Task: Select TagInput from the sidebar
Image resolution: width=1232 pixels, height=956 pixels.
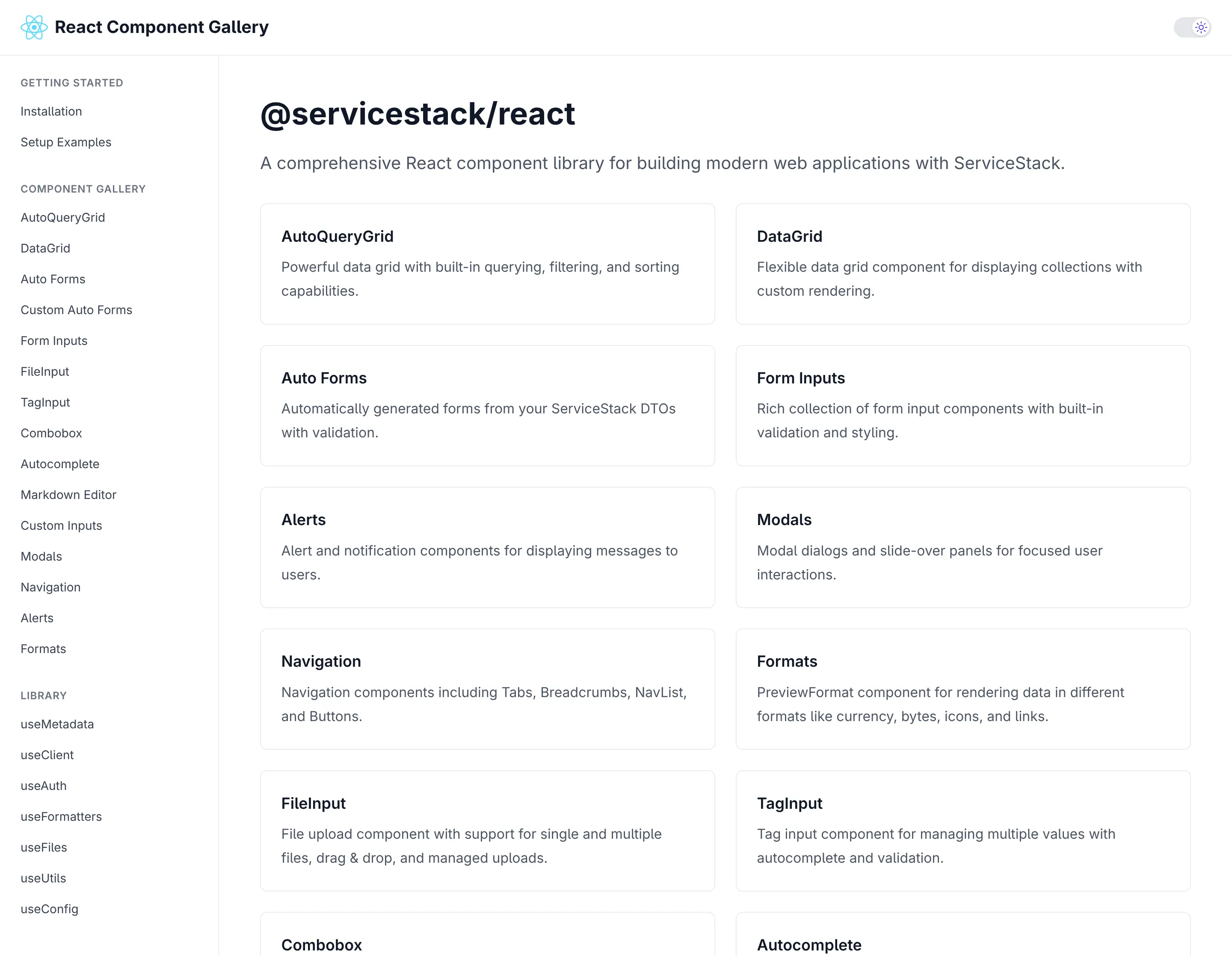Action: click(x=45, y=402)
